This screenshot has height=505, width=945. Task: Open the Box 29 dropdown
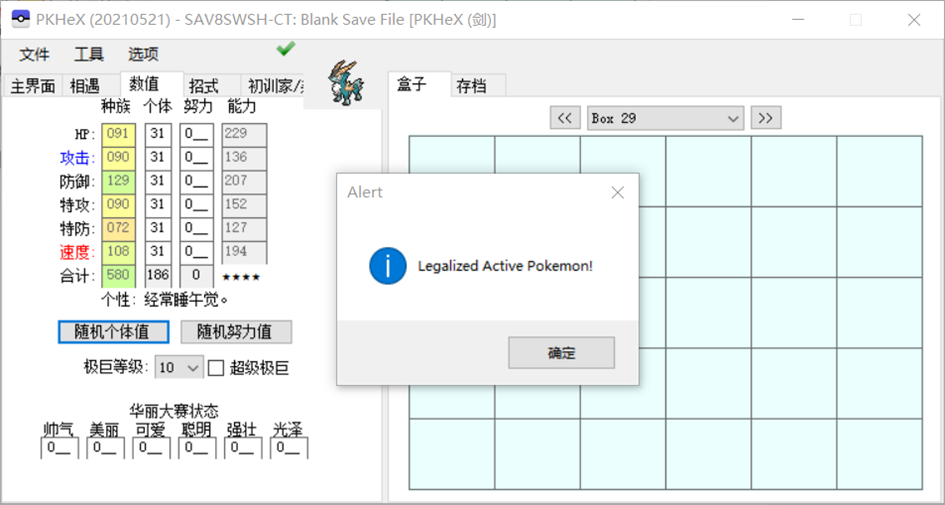pyautogui.click(x=665, y=118)
